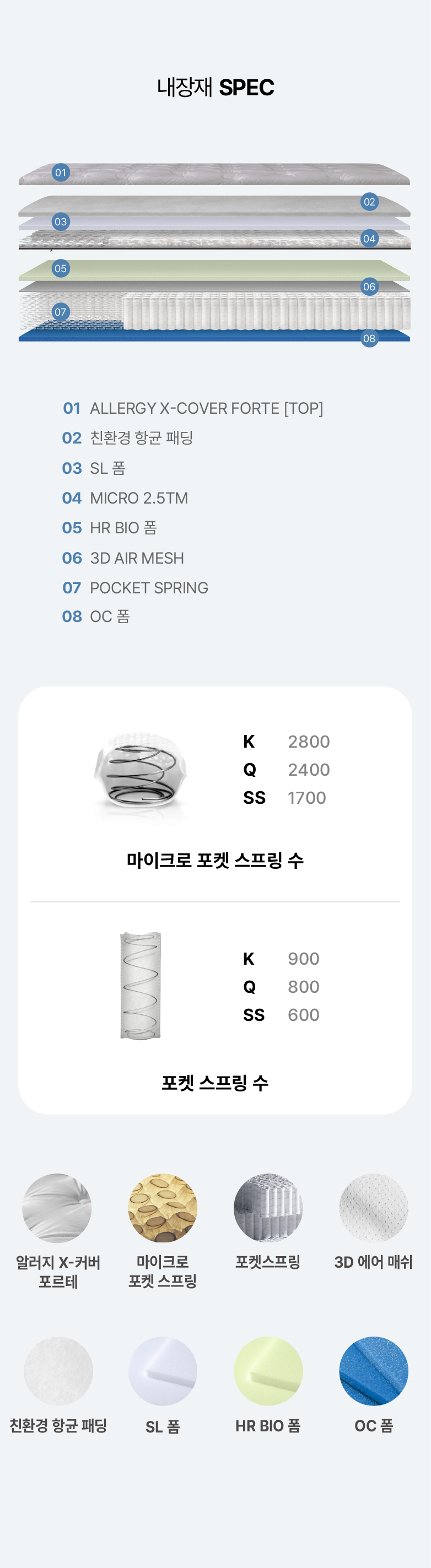
Task: Click the 마이크로 포켓 스프링 circular material photo
Action: [x=163, y=1208]
